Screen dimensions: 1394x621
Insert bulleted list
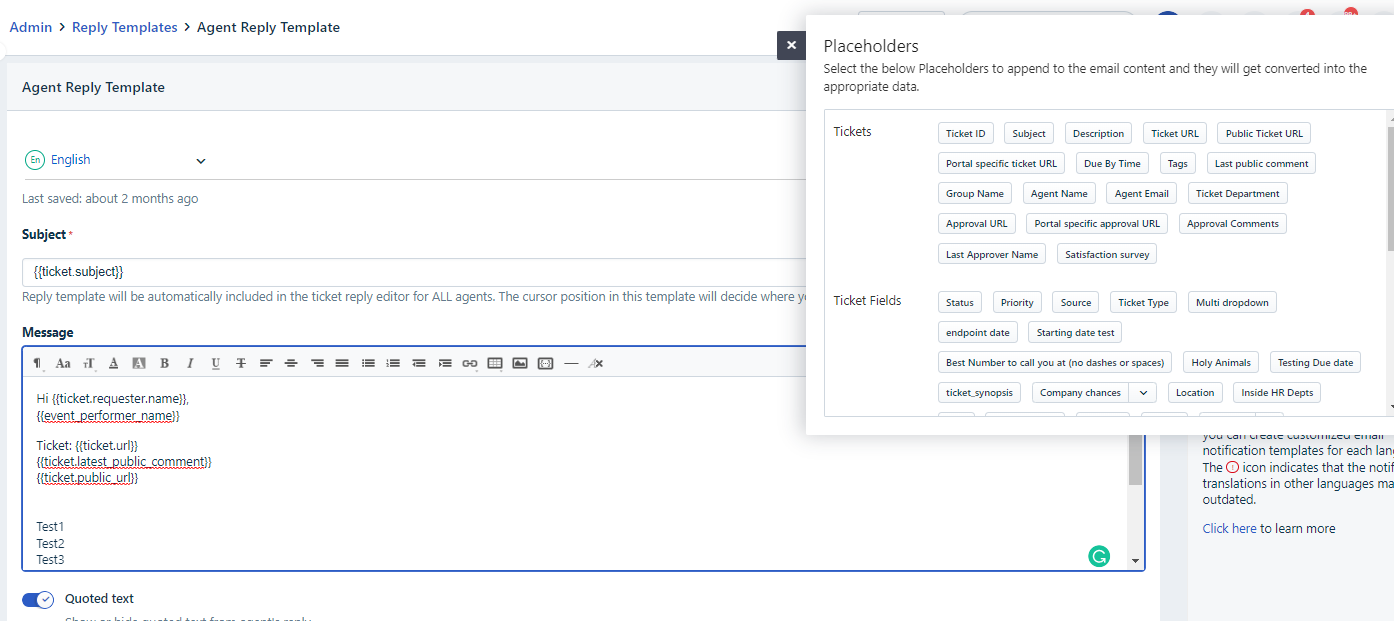point(368,363)
